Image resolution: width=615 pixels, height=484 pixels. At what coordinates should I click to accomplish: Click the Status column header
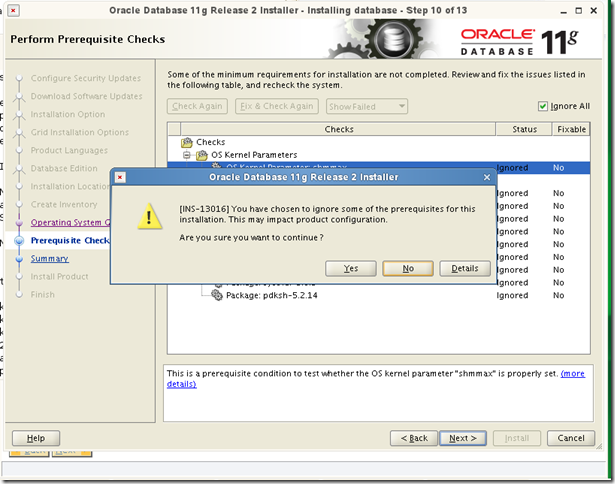524,129
